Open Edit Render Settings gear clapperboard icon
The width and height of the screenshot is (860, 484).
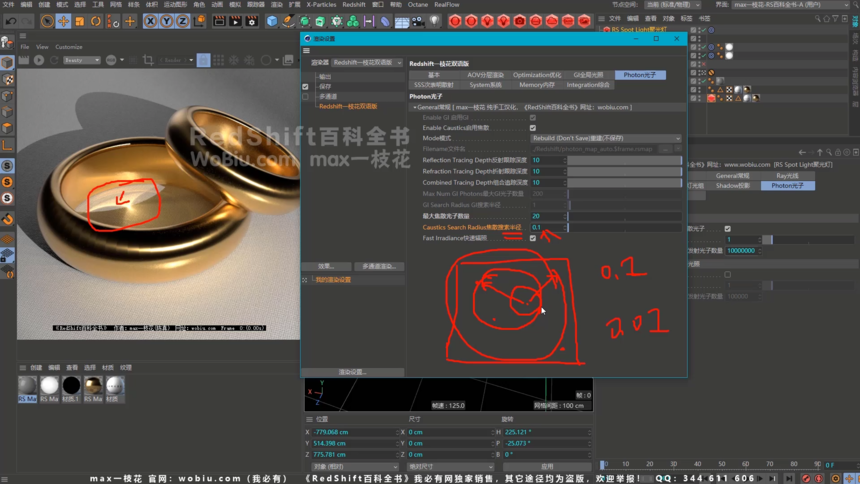pos(252,21)
